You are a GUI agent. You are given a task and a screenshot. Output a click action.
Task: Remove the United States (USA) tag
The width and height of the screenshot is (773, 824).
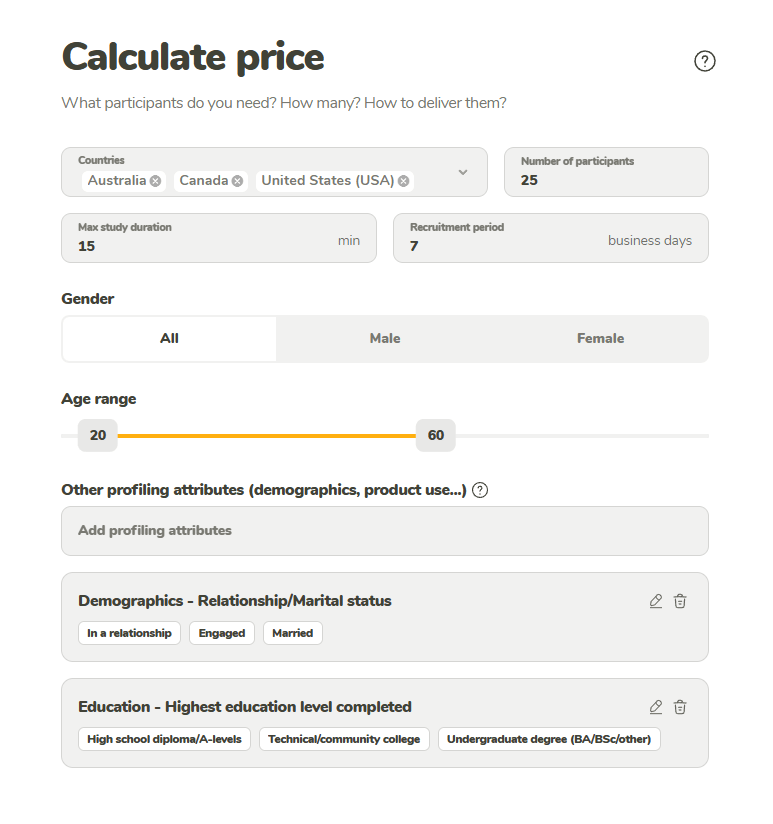click(x=403, y=181)
